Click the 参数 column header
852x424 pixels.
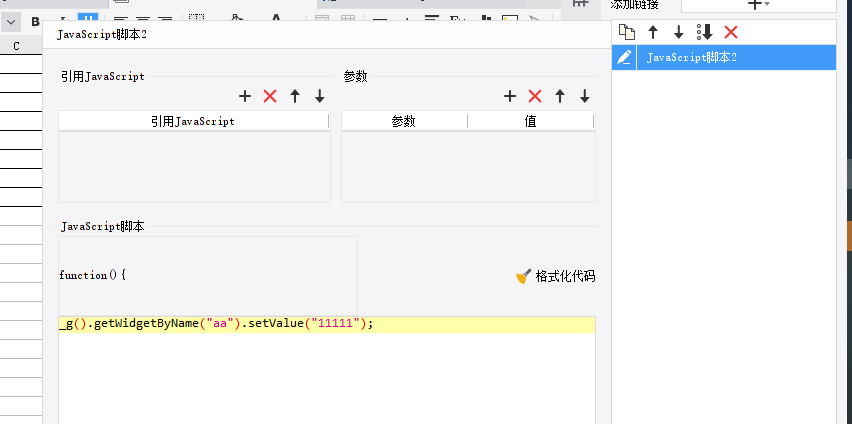pos(404,121)
